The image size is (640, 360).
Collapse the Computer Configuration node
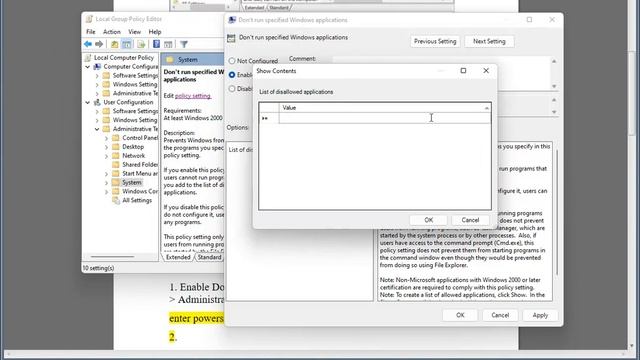point(88,67)
